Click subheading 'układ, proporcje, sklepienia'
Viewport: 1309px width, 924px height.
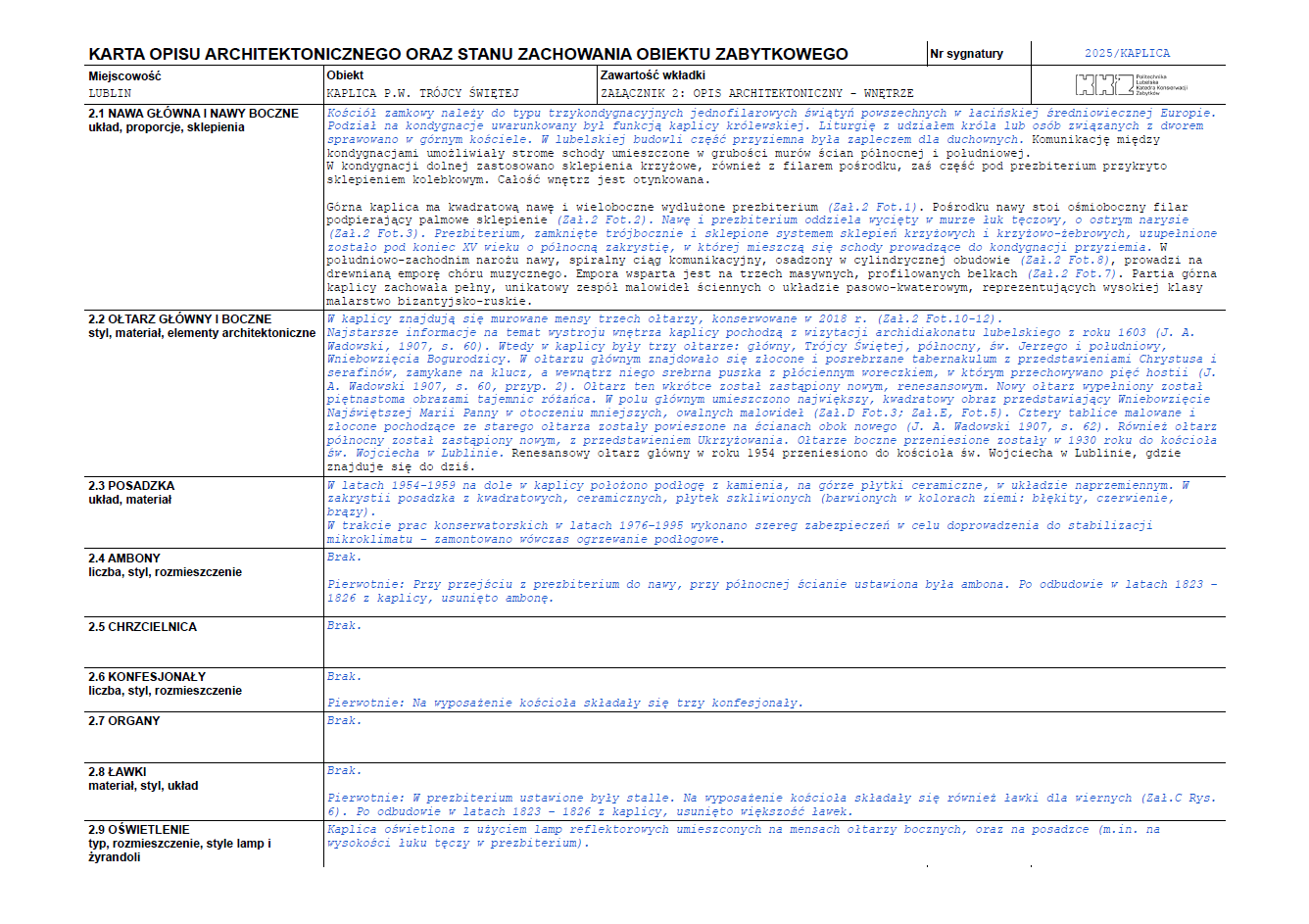(x=166, y=127)
